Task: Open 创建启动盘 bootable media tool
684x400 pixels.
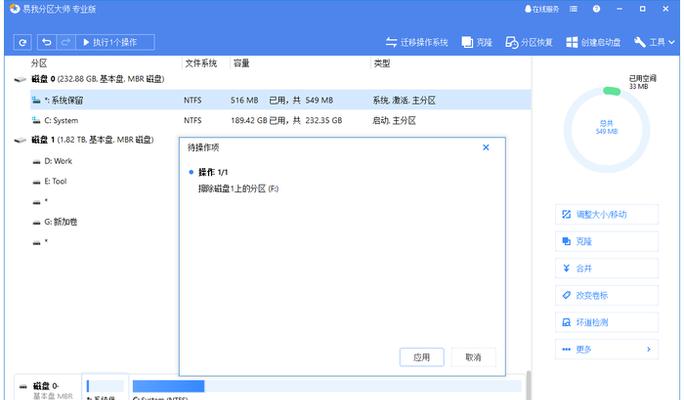Action: pos(593,42)
